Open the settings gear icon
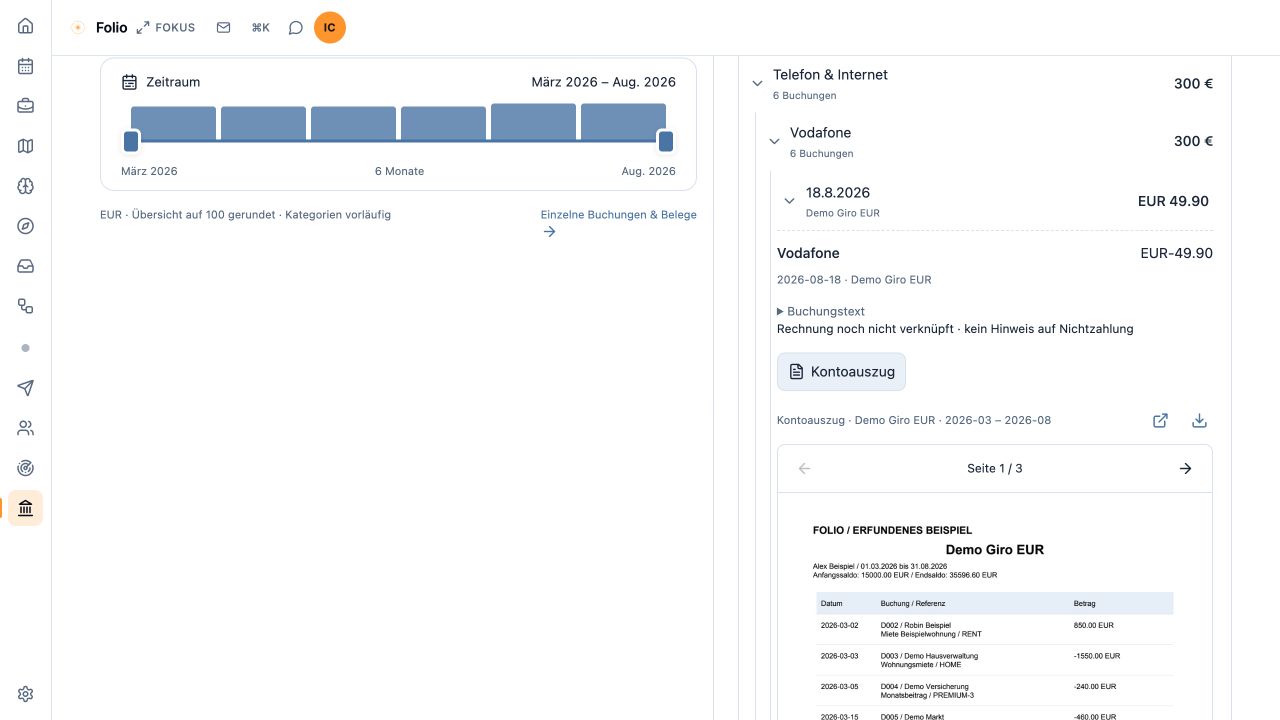 coord(26,694)
